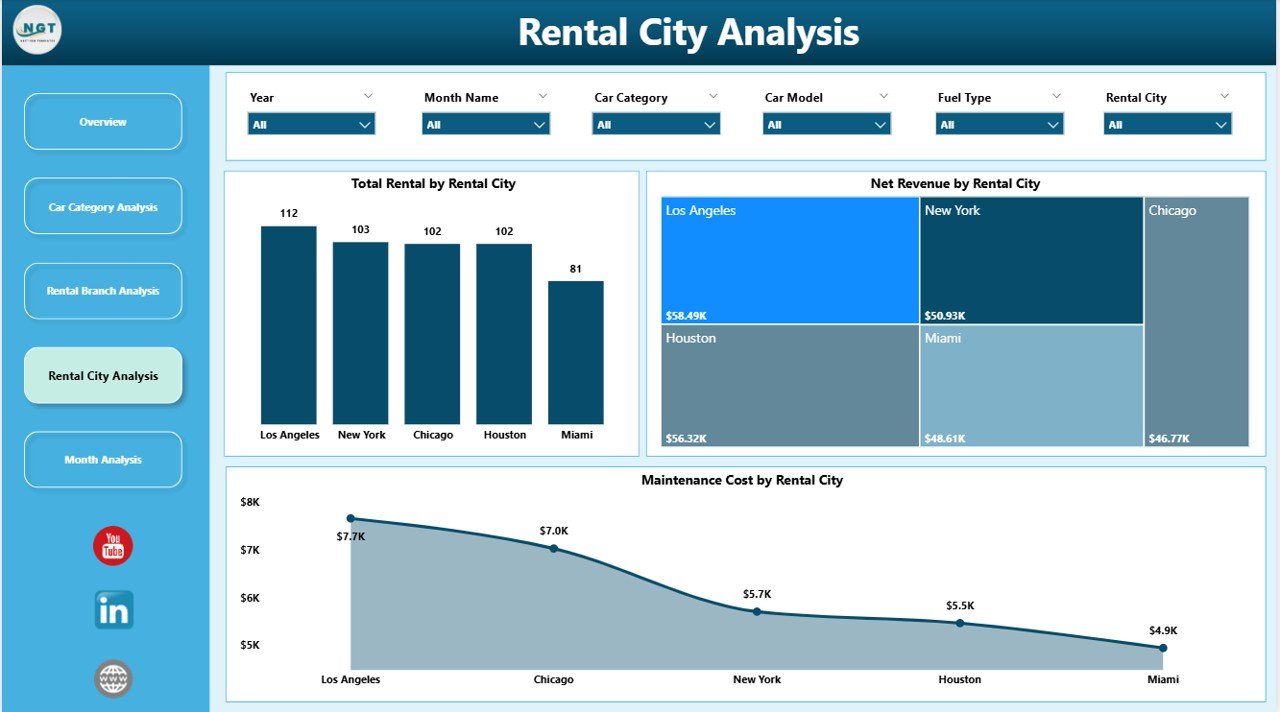Click the NGT logo in the top left corner
This screenshot has width=1280, height=712.
[x=36, y=30]
